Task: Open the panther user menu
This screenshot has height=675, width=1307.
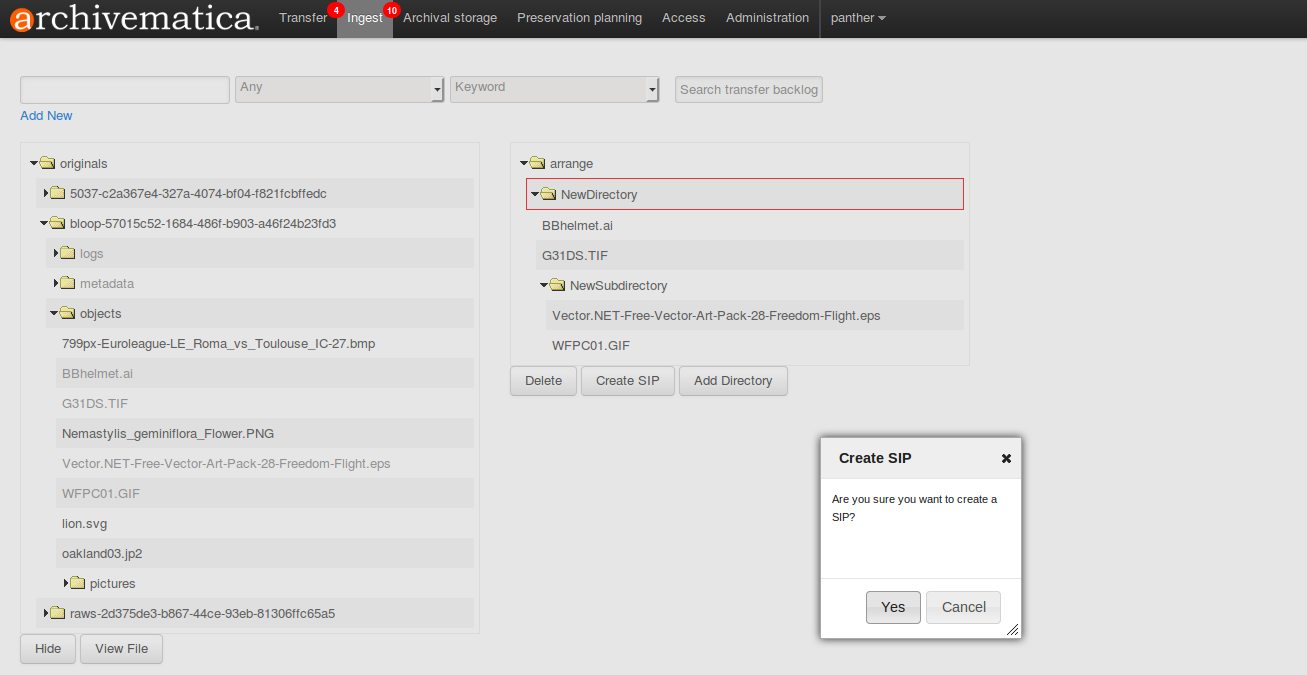Action: [x=857, y=18]
